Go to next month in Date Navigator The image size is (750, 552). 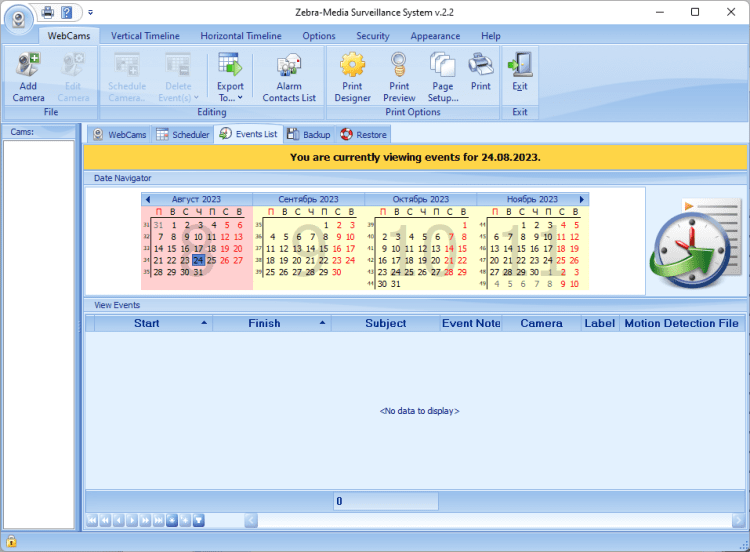pos(582,199)
